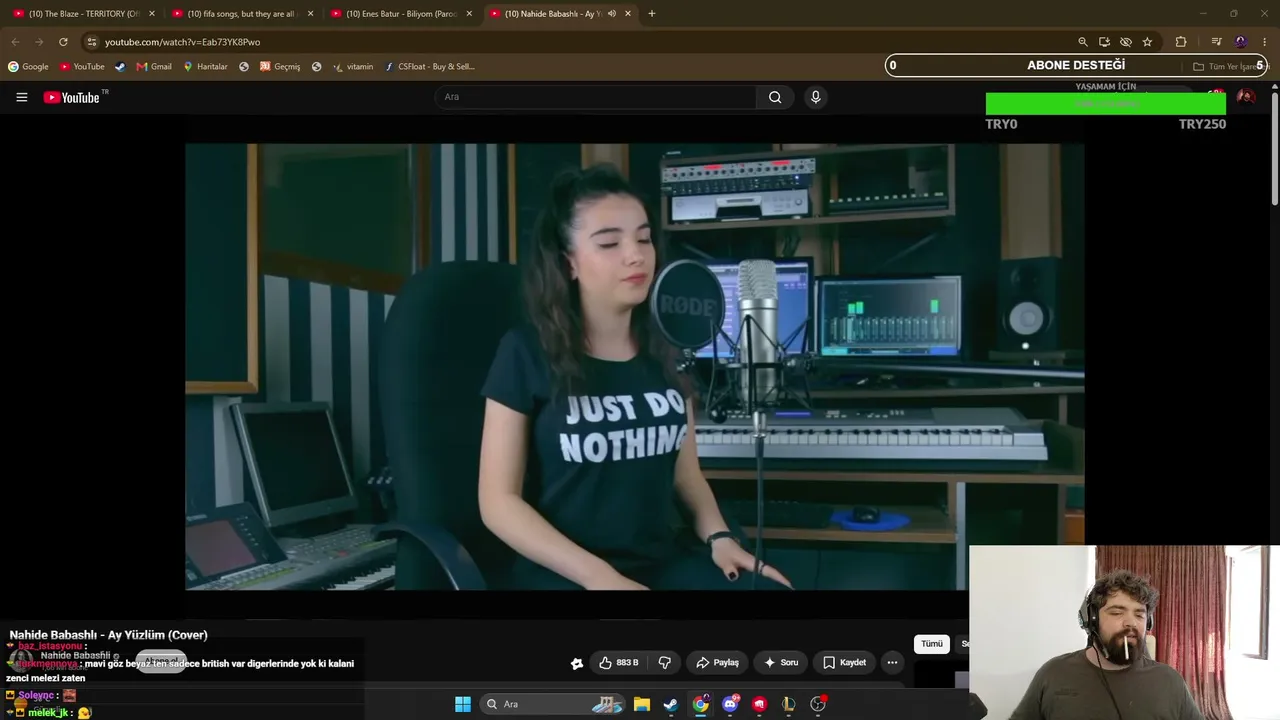
Task: Click the Windows taskbar search box
Action: point(551,704)
